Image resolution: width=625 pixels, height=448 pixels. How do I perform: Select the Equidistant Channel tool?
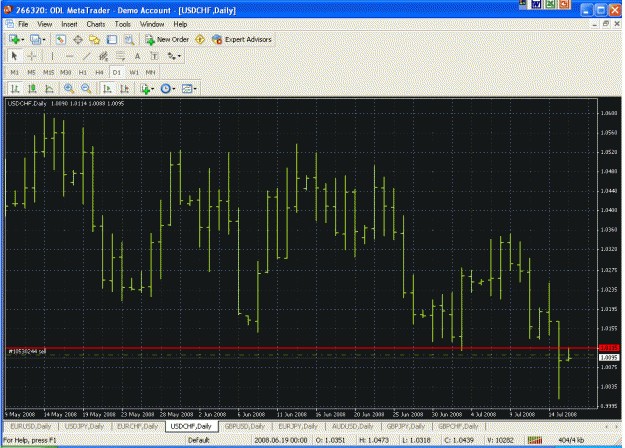tap(103, 56)
